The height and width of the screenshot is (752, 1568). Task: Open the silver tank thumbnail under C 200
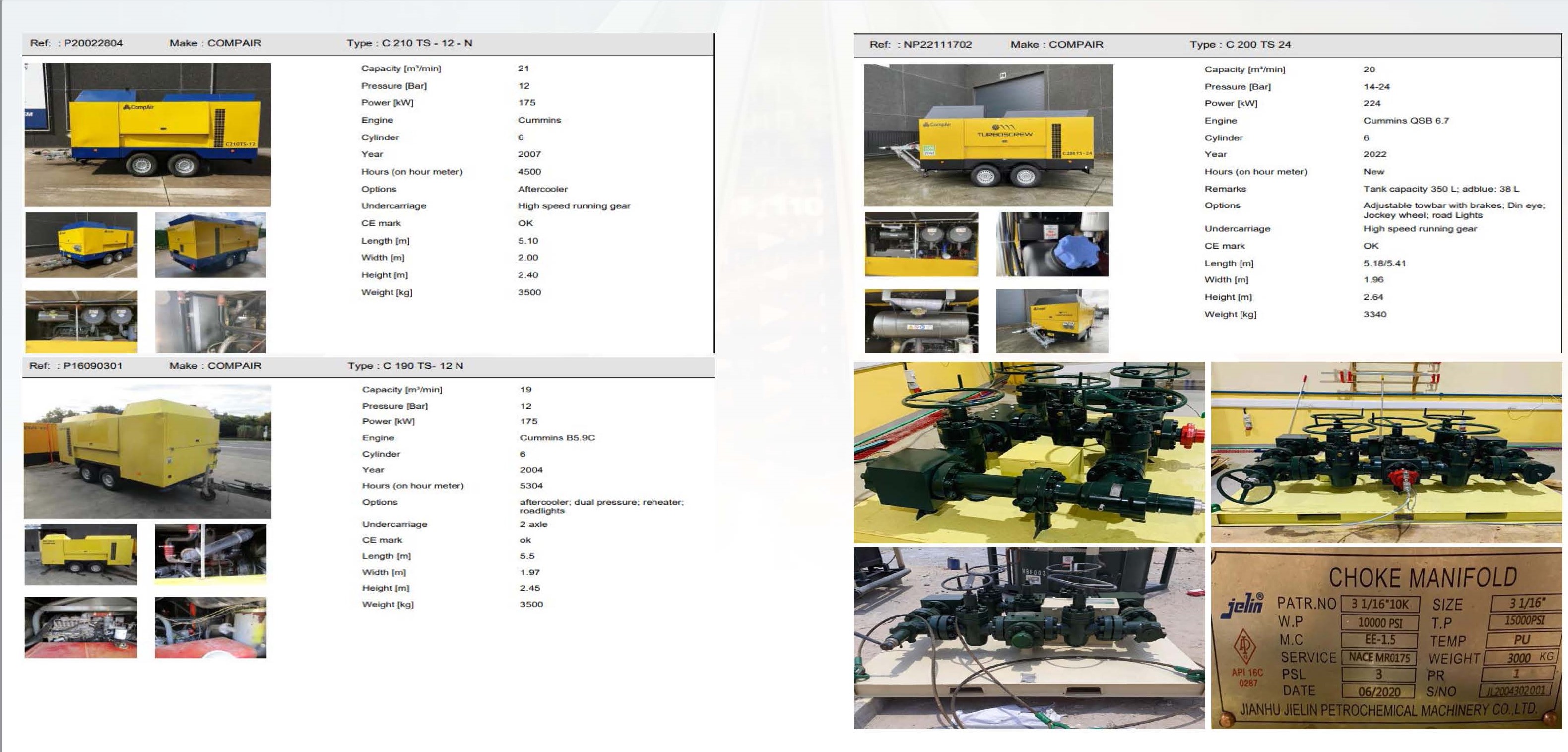click(921, 322)
